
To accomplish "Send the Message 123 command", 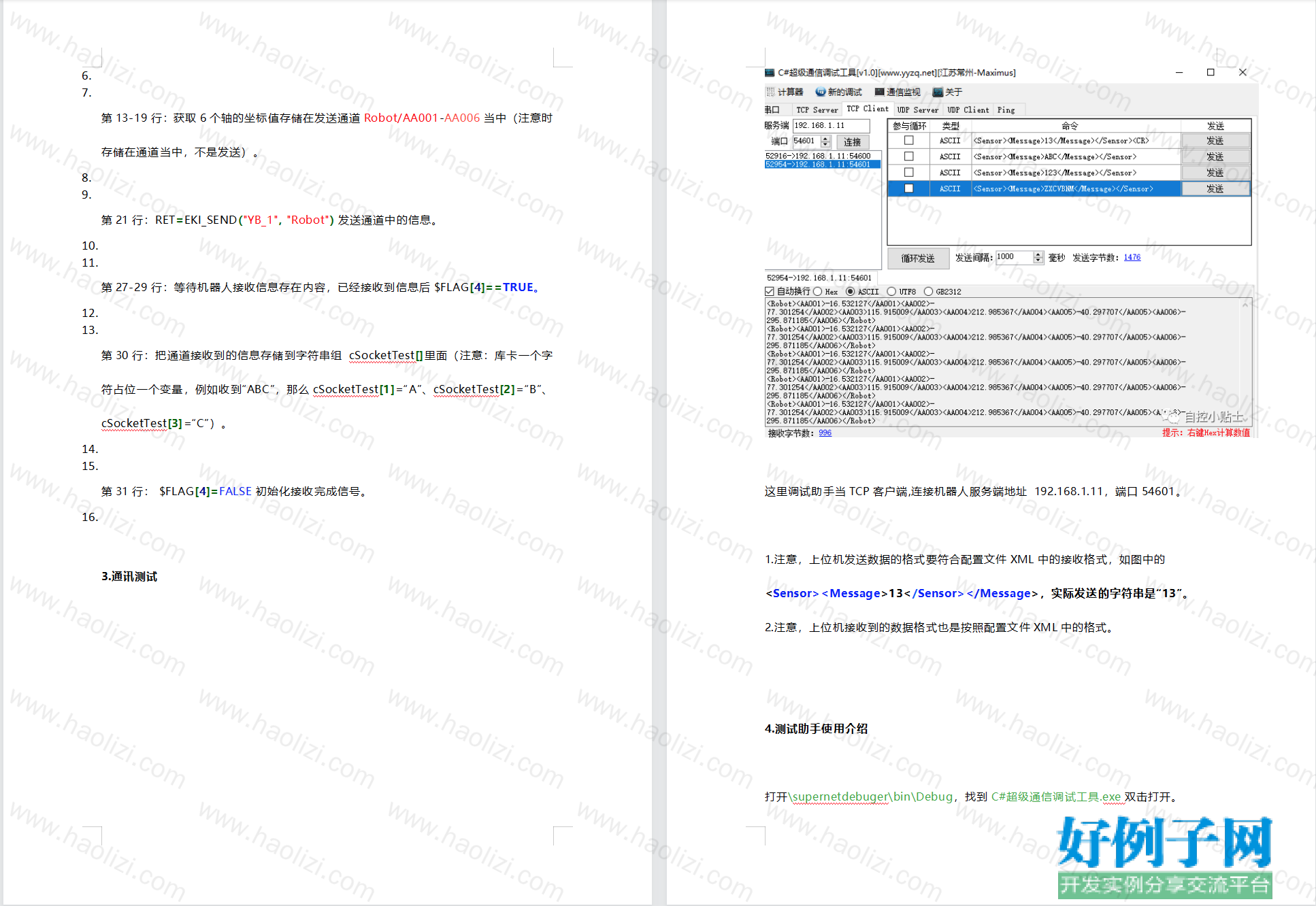I will [x=1215, y=172].
